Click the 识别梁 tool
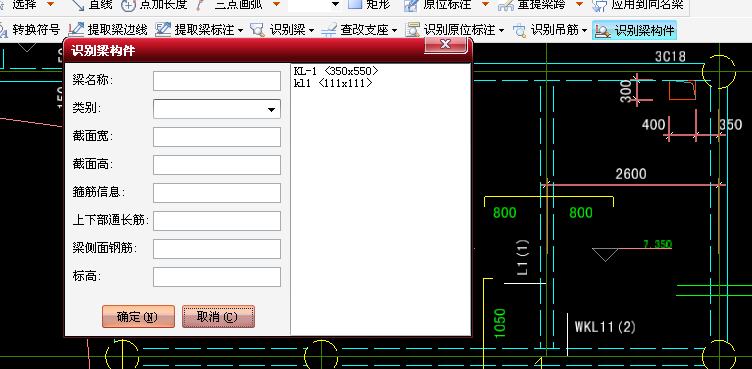 pyautogui.click(x=278, y=30)
